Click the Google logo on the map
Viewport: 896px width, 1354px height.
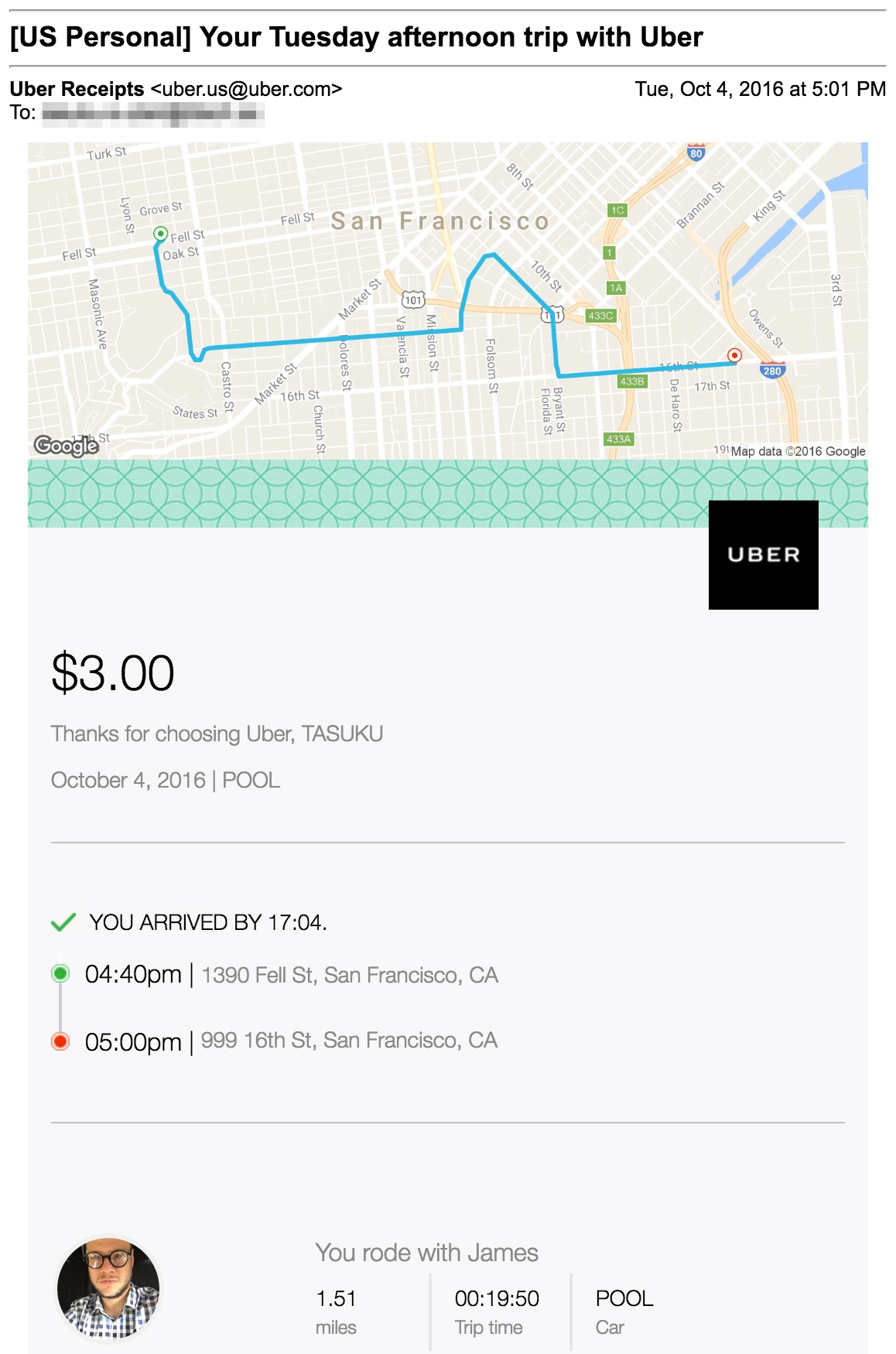[67, 446]
